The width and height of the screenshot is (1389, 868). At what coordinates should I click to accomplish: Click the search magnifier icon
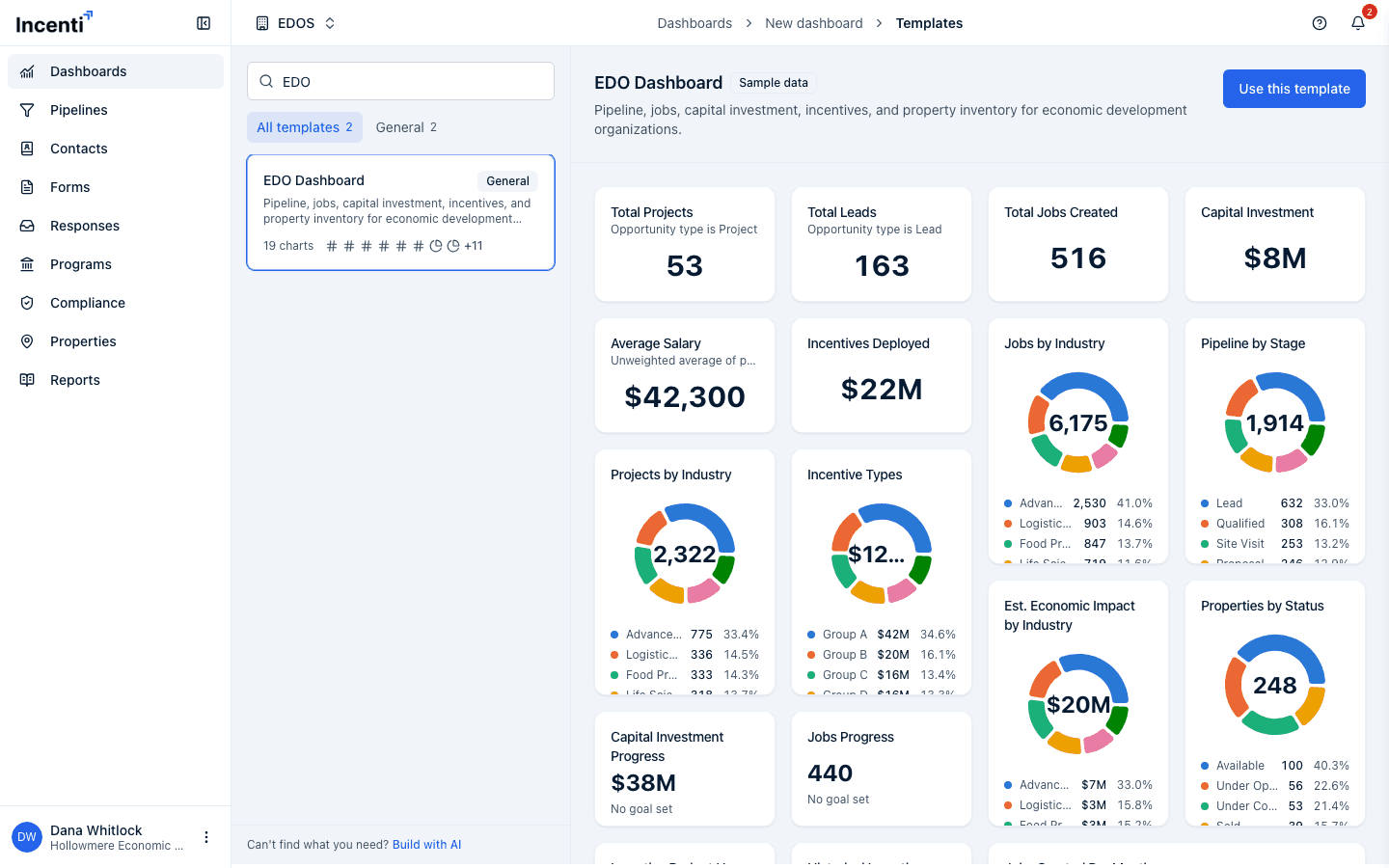(x=267, y=81)
